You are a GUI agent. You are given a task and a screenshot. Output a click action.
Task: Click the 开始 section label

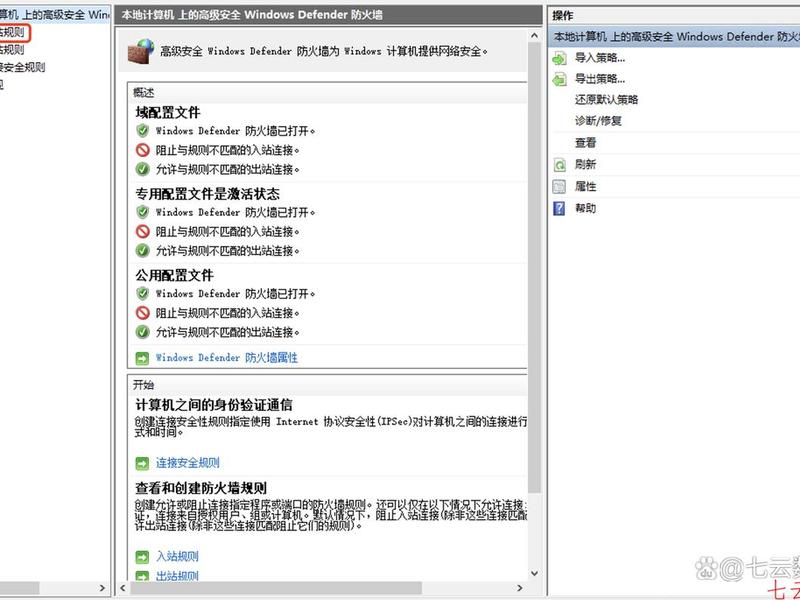[143, 385]
